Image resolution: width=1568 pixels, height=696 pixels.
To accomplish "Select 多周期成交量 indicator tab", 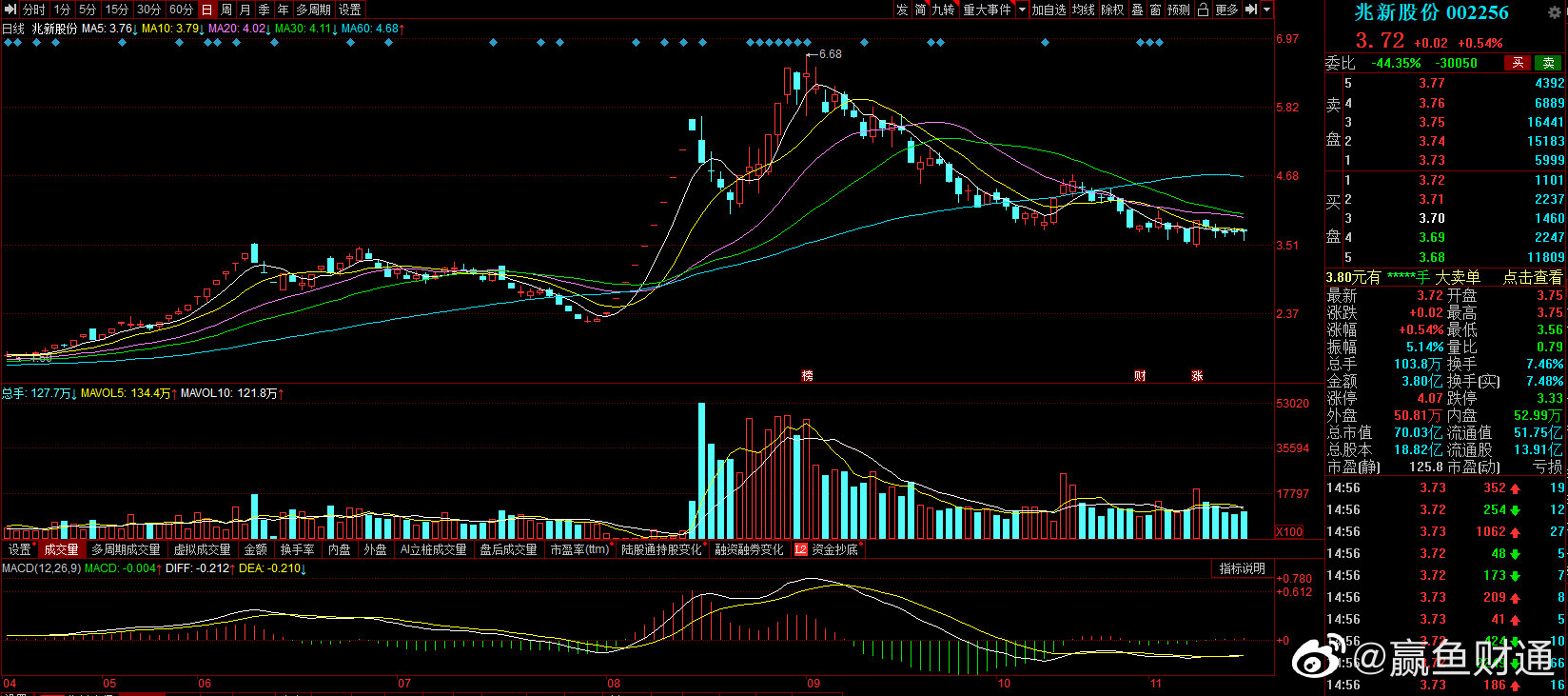I will (127, 549).
